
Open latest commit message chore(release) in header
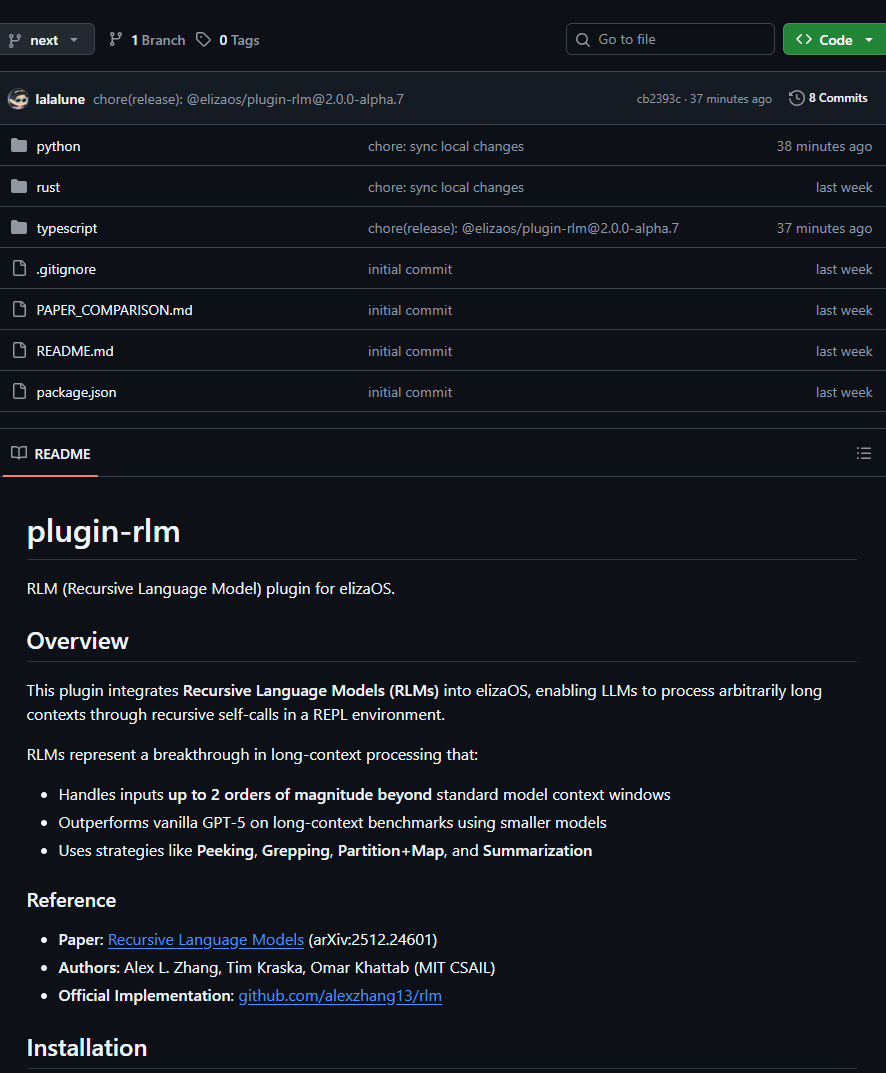coord(248,99)
